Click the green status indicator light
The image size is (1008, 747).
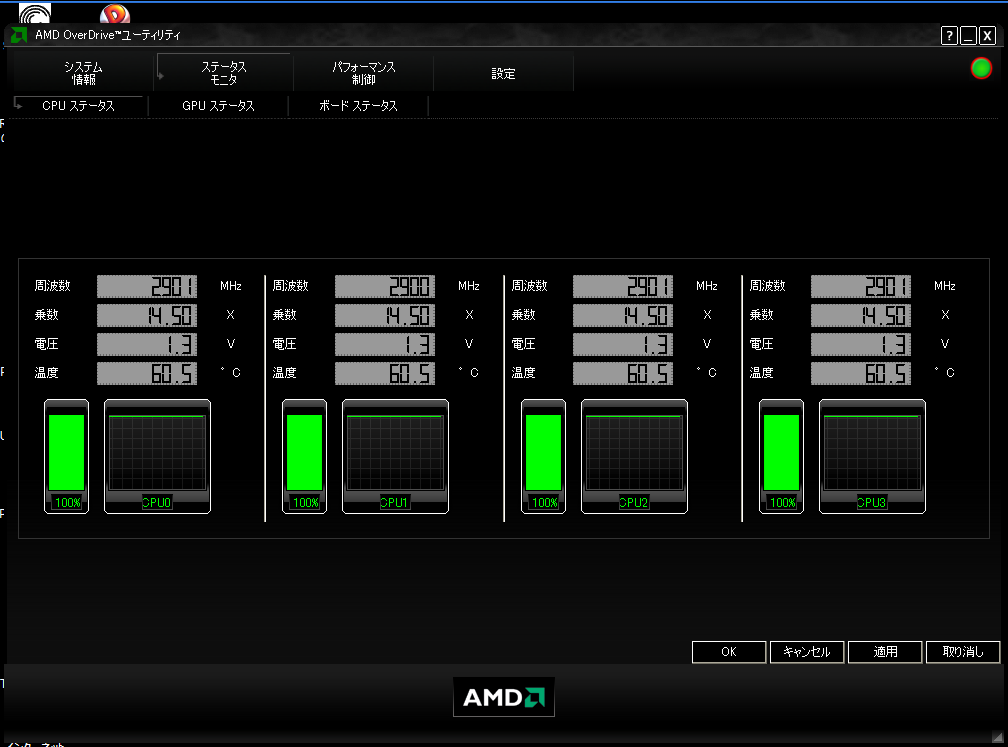[x=981, y=69]
